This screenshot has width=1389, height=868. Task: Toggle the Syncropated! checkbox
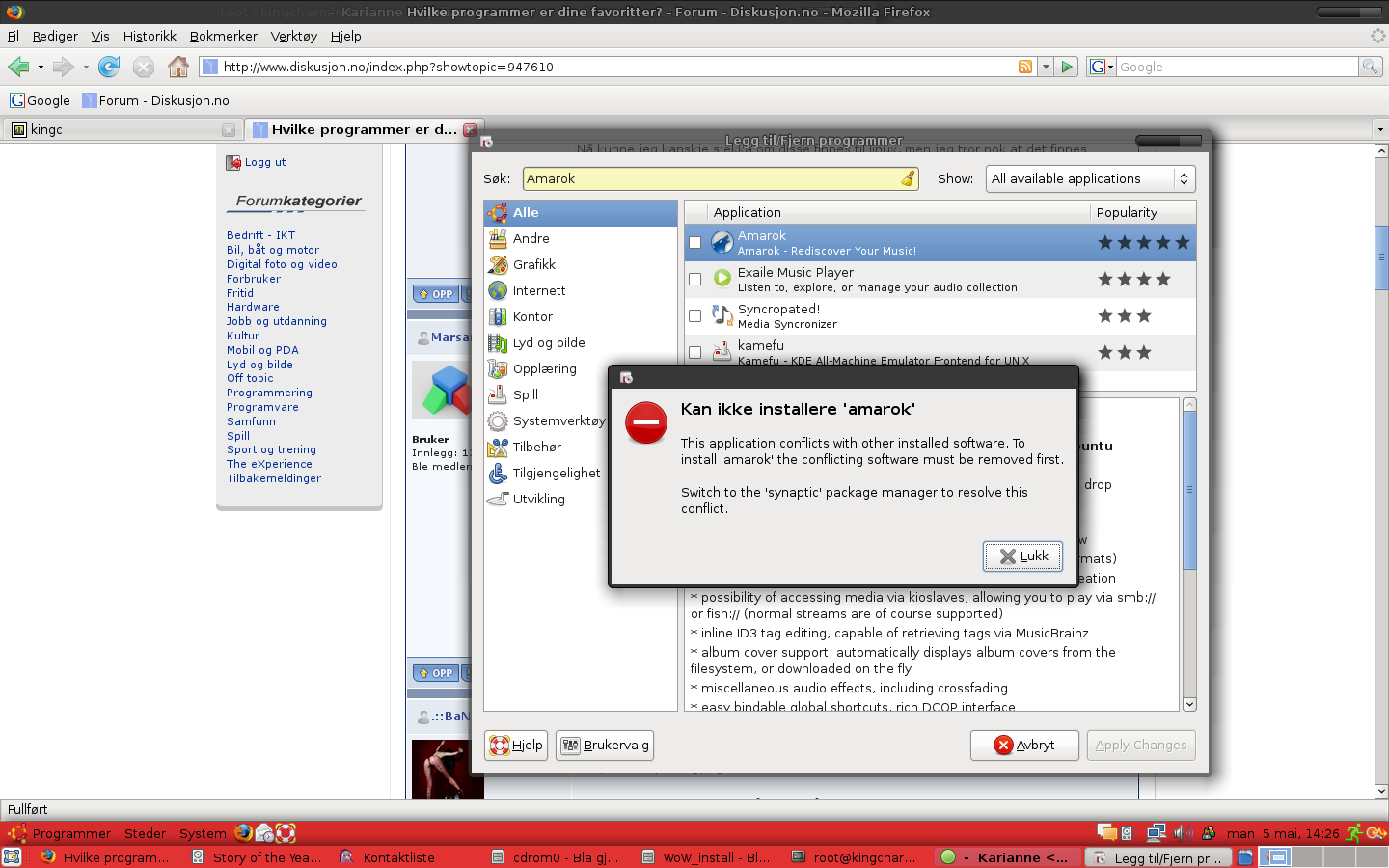(694, 316)
